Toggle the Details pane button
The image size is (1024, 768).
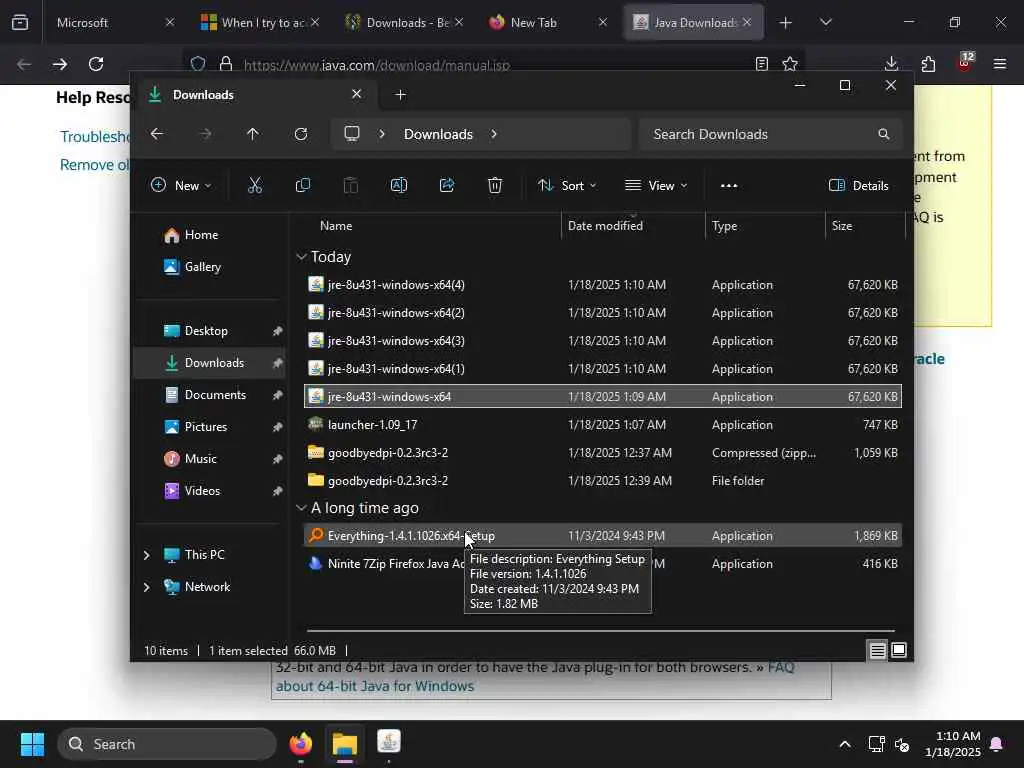click(x=858, y=185)
